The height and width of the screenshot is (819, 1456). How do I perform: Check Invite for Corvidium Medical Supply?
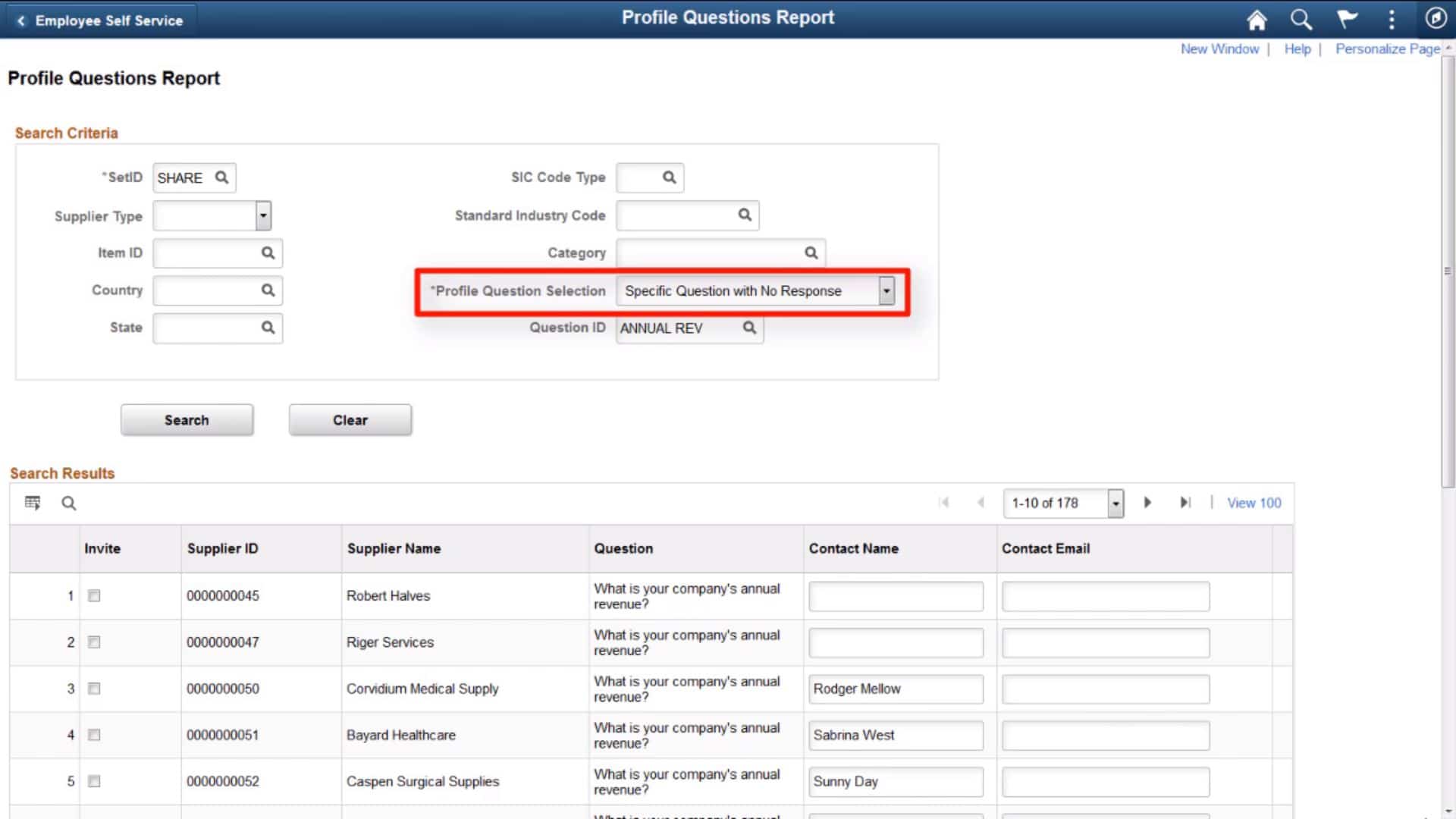click(93, 689)
